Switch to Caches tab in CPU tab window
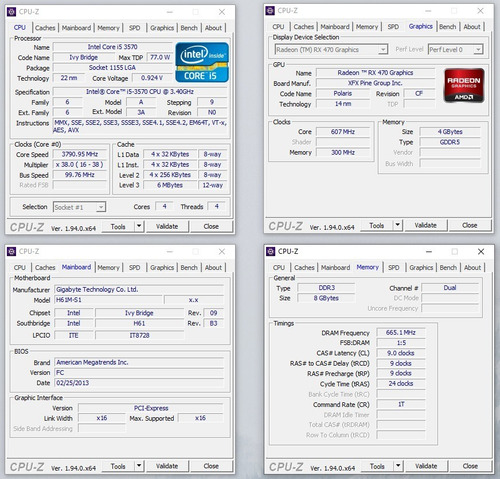The width and height of the screenshot is (500, 479). [x=45, y=28]
